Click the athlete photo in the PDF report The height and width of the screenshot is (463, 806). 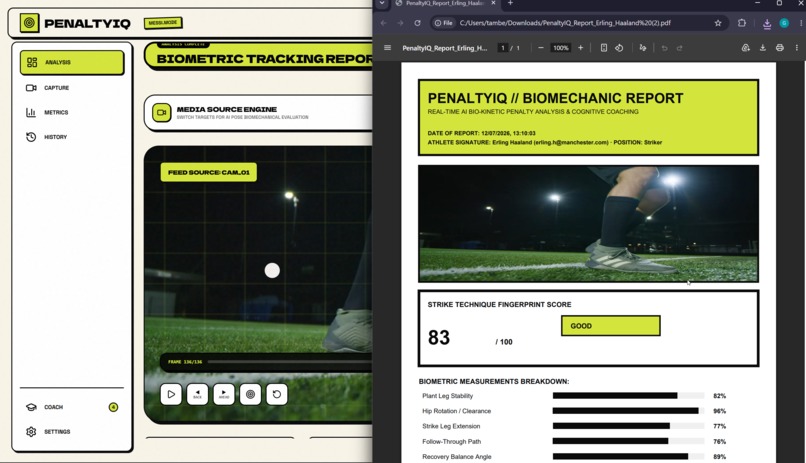click(588, 224)
